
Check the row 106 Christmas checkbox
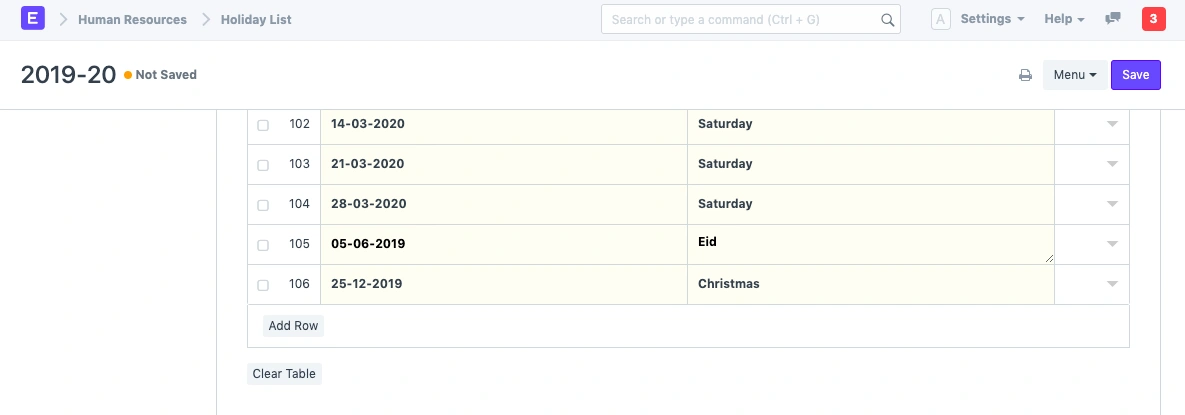coord(263,285)
